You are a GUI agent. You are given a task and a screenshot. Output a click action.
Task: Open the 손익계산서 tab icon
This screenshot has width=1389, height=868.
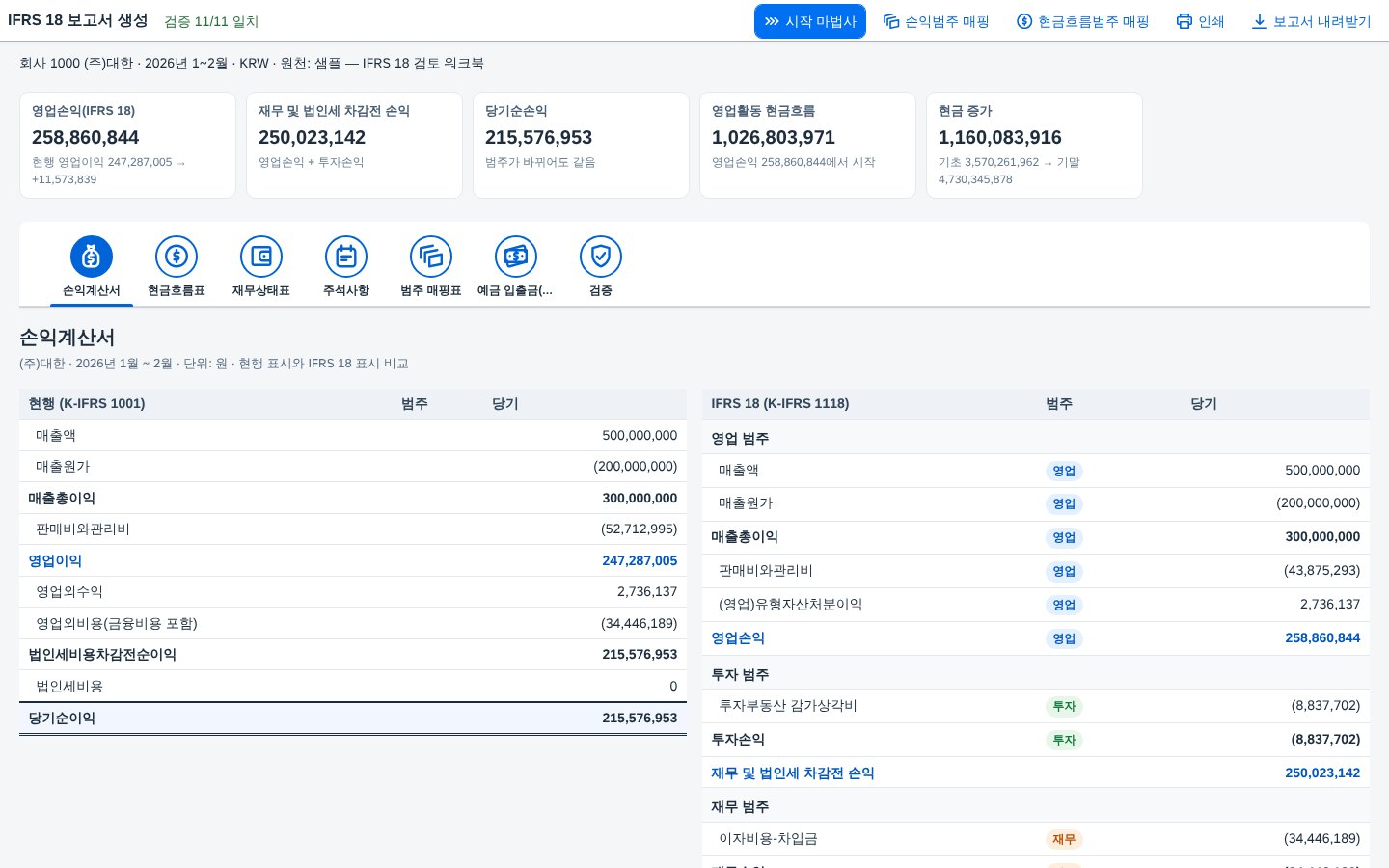(92, 257)
